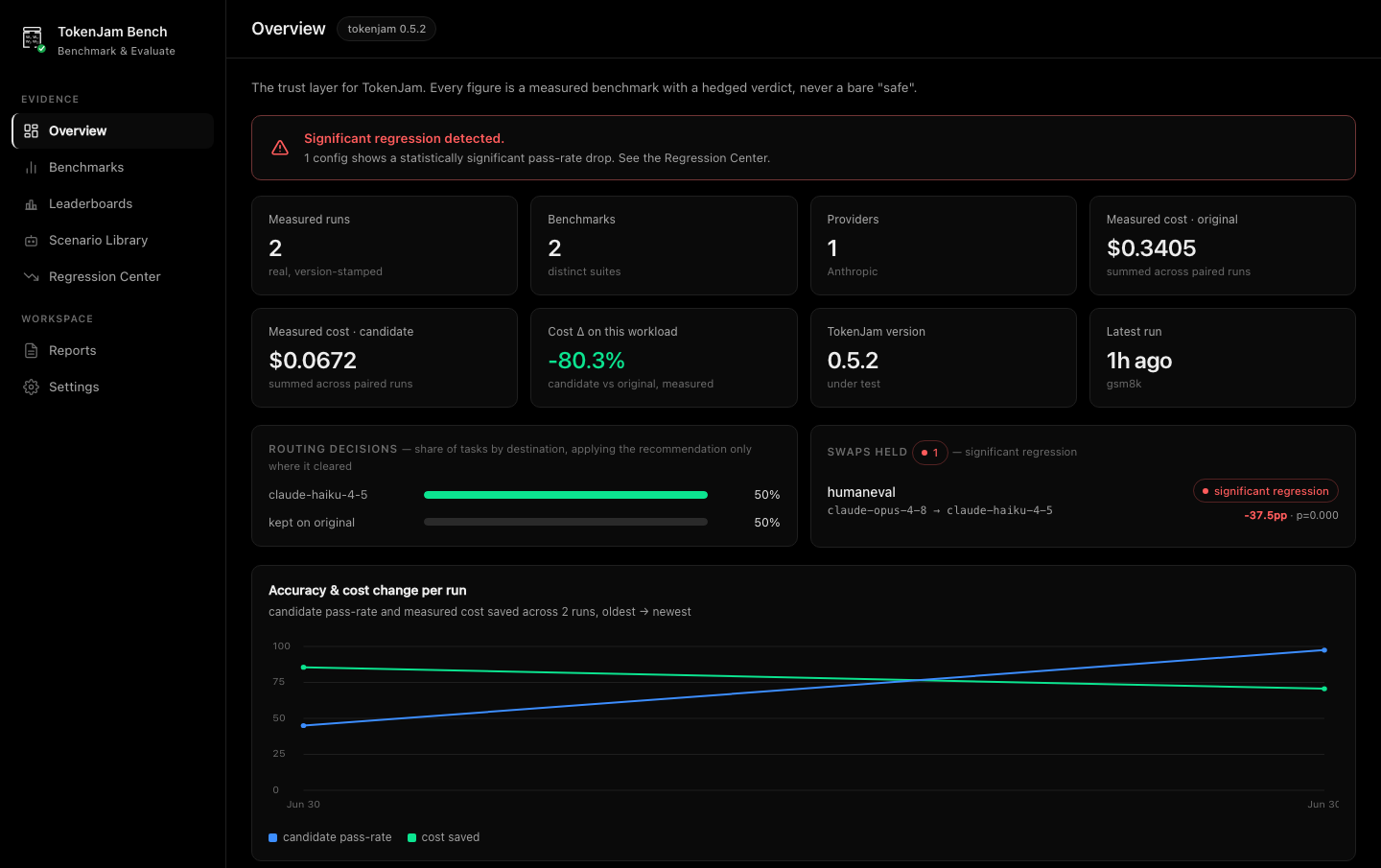Navigate to Regression Center

click(113, 277)
